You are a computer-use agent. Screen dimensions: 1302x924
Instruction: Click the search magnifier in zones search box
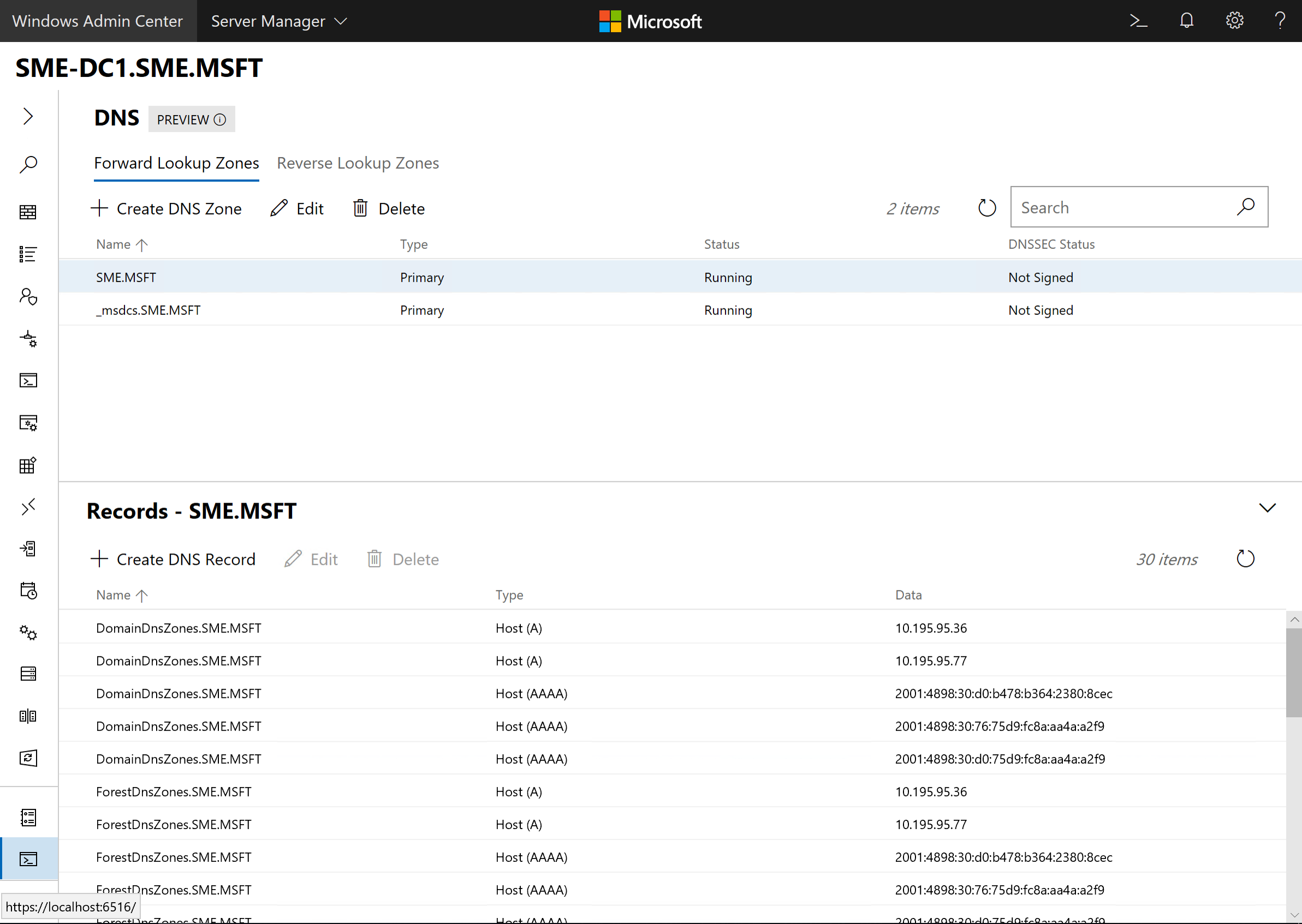coord(1246,206)
